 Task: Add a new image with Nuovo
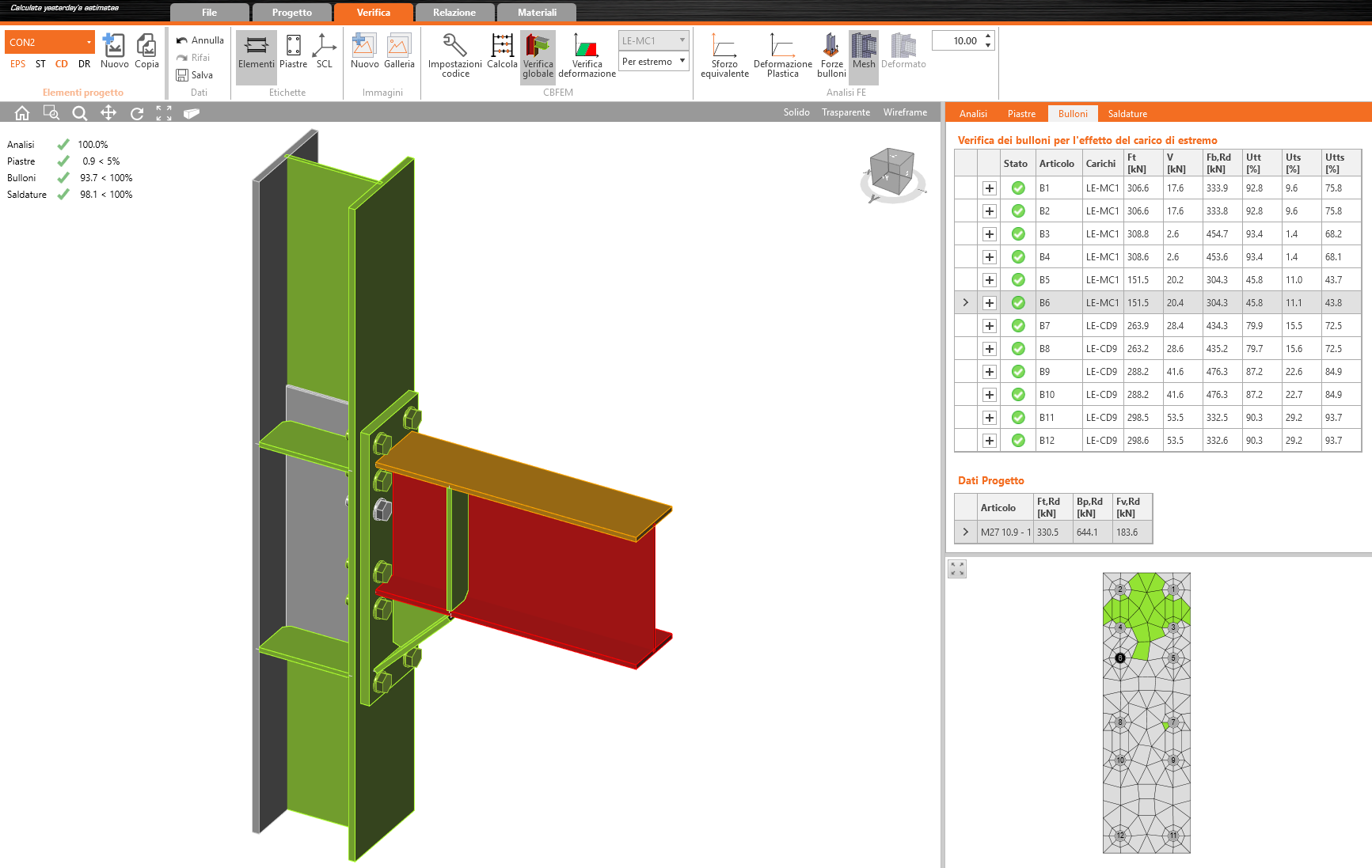coord(364,52)
